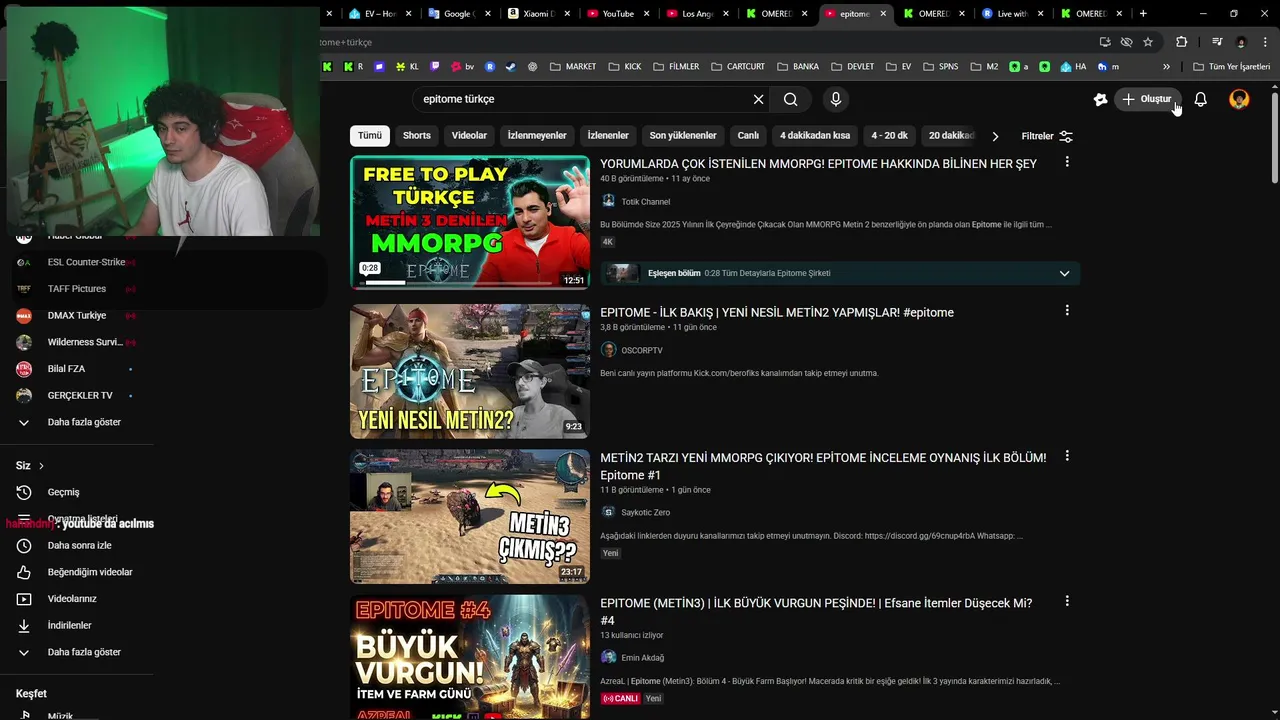Open the OSCORPTV channel link
The image size is (1280, 720).
[x=642, y=350]
